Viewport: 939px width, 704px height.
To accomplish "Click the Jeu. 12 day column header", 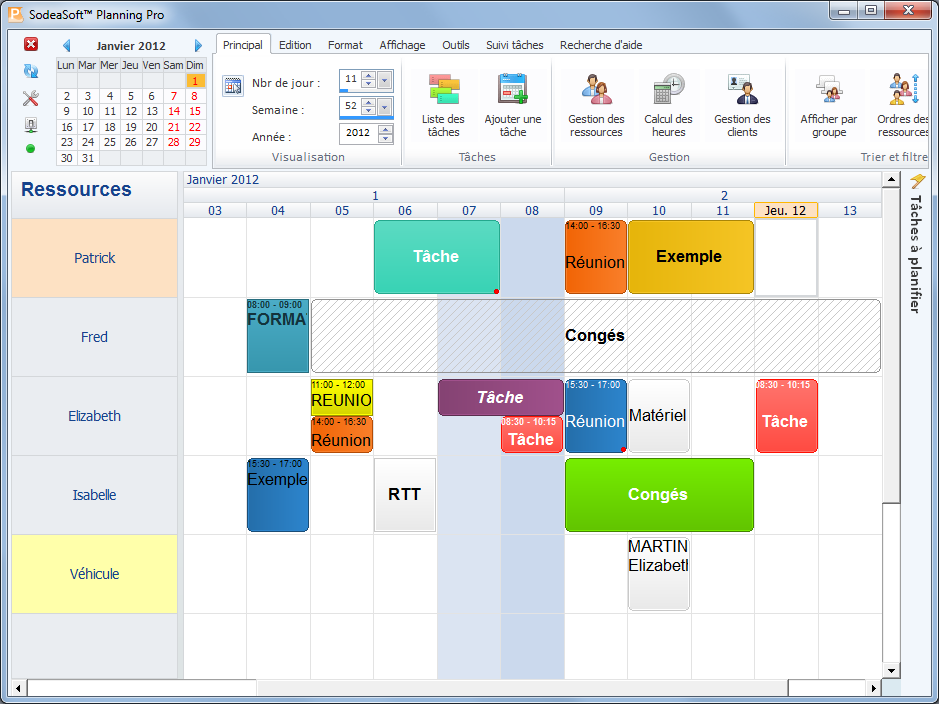I will point(786,210).
